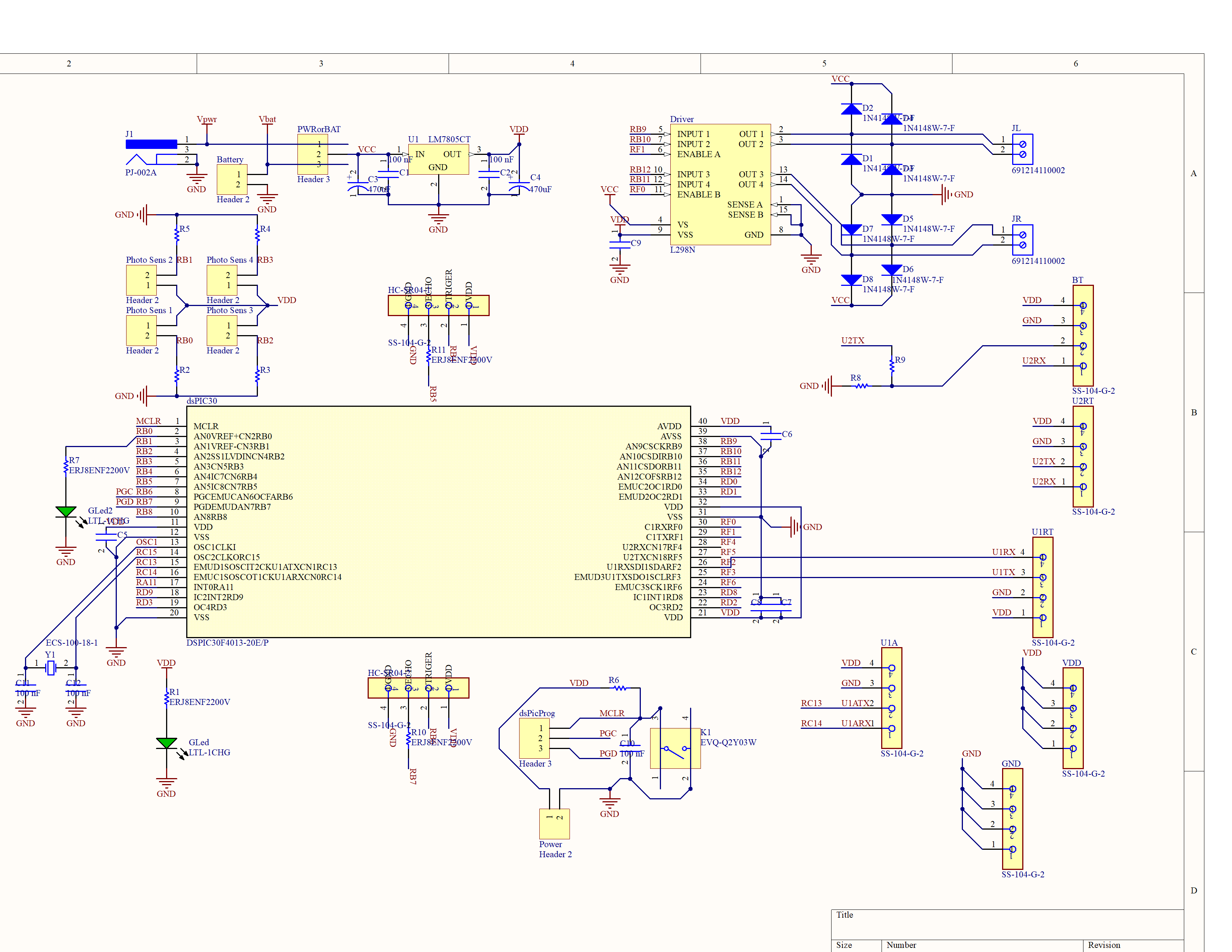Click the JL terminal block symbol
The image size is (1232, 952).
[1023, 149]
